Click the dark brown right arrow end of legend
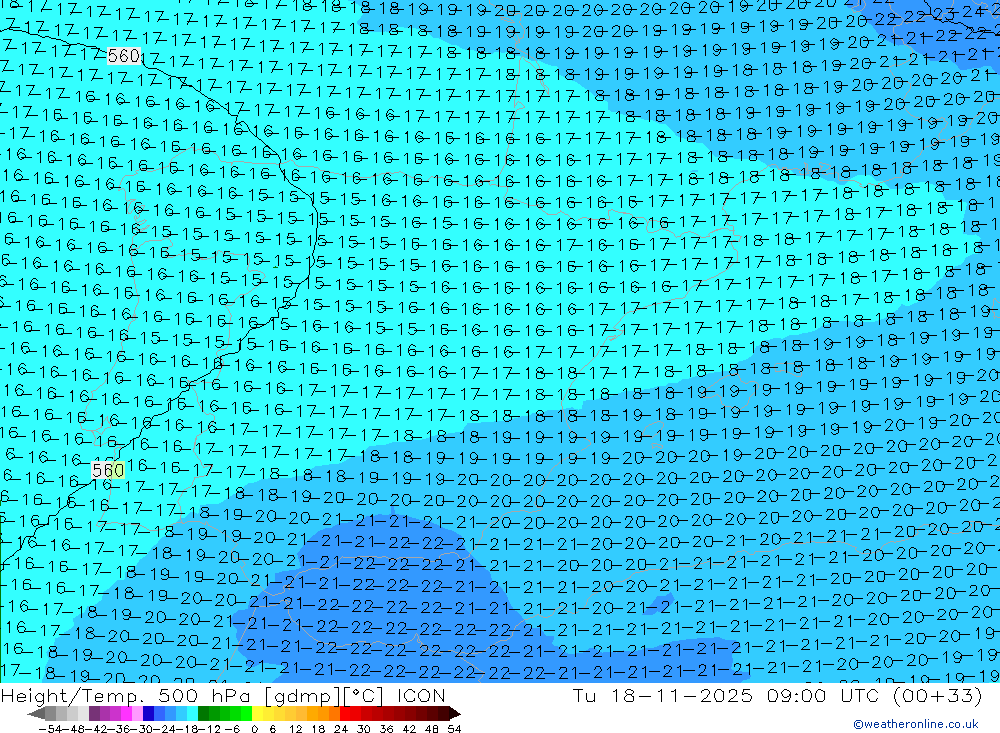The width and height of the screenshot is (1000, 733). point(455,714)
